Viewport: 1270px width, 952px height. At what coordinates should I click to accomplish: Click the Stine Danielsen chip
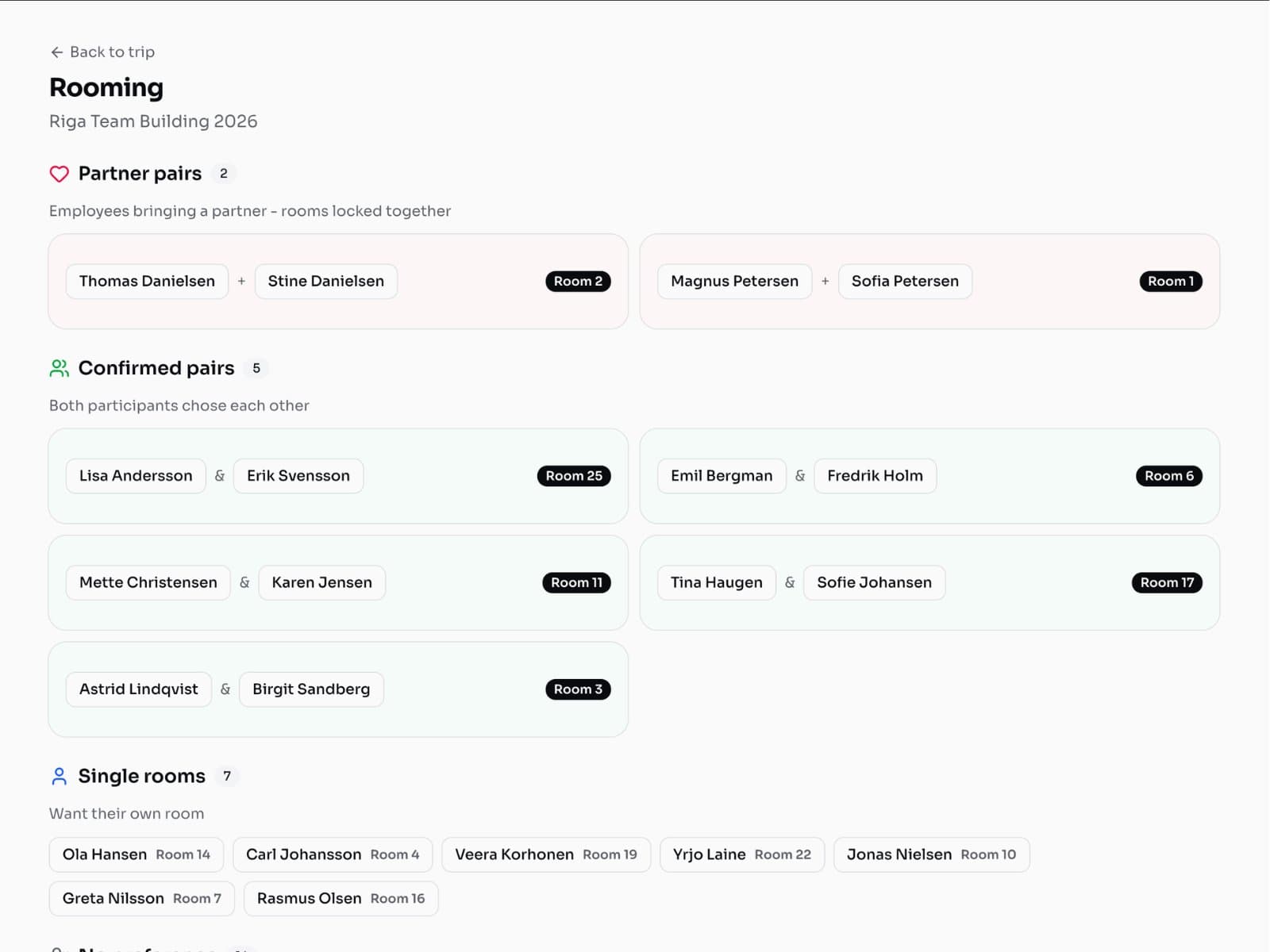(x=325, y=281)
